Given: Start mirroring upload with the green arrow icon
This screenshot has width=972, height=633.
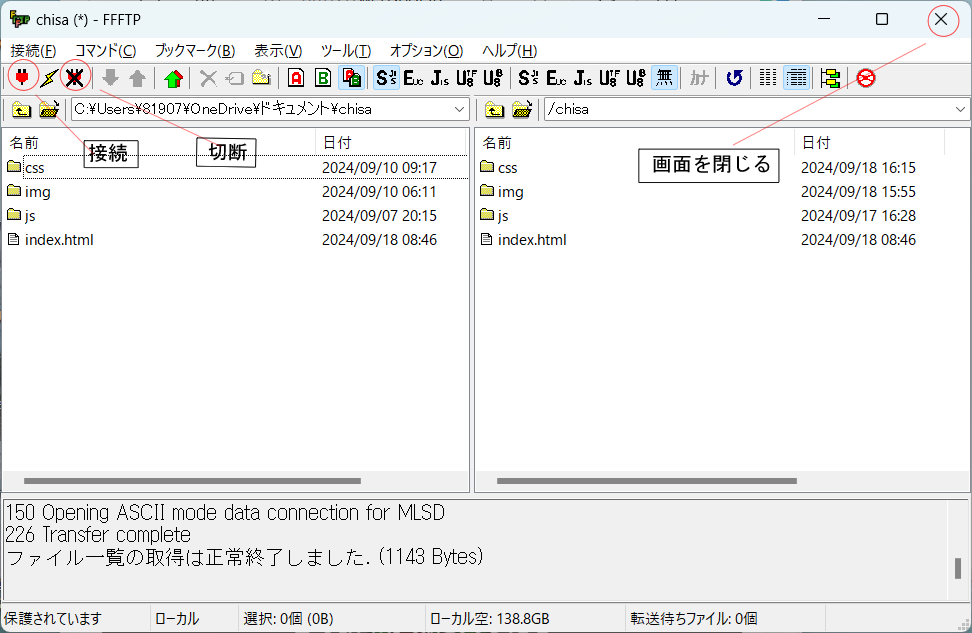Looking at the screenshot, I should pos(172,77).
